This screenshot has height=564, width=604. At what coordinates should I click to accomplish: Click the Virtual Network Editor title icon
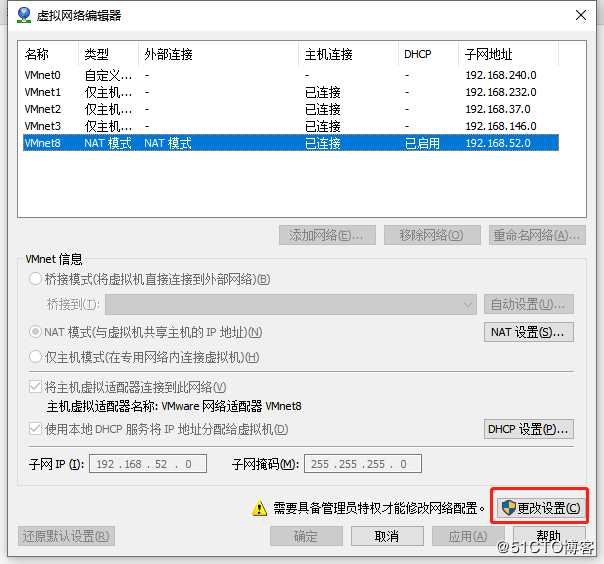(x=24, y=15)
